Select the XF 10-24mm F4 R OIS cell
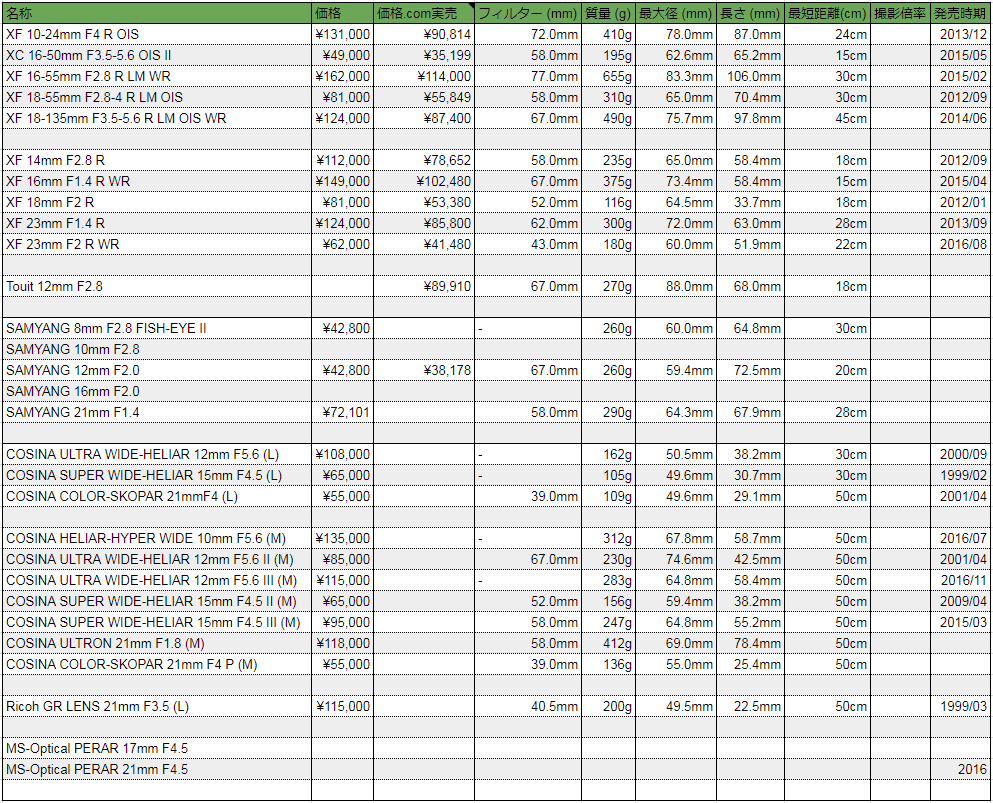This screenshot has width=993, height=803. (156, 34)
